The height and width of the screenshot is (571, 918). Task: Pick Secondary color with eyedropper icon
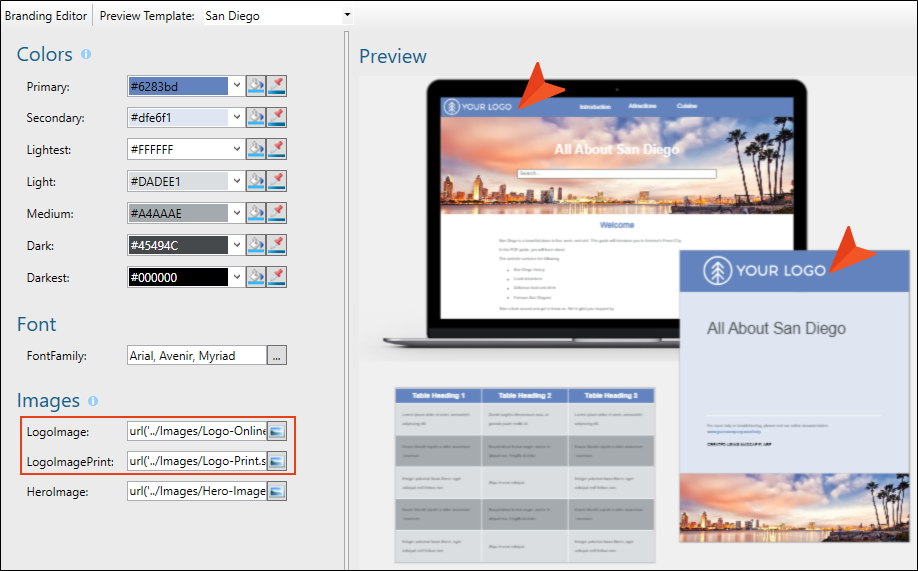277,118
